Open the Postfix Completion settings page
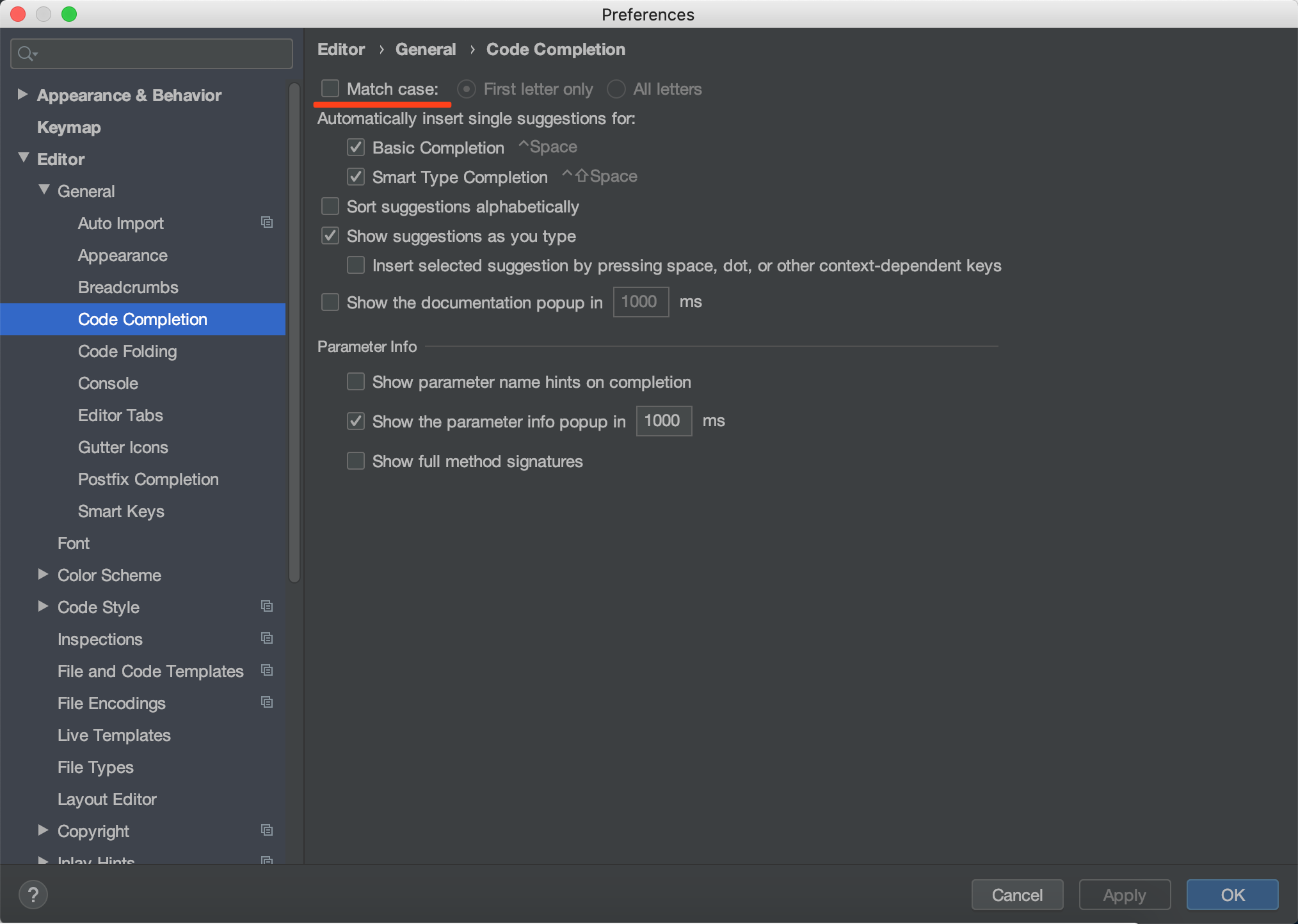1298x924 pixels. point(148,479)
